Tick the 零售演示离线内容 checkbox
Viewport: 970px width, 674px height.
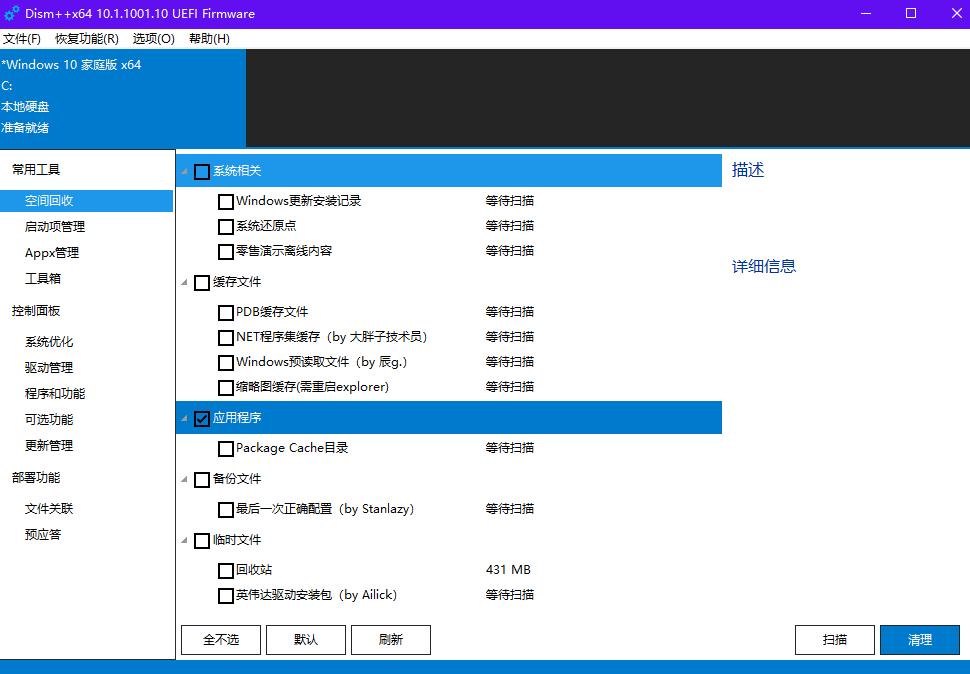226,252
